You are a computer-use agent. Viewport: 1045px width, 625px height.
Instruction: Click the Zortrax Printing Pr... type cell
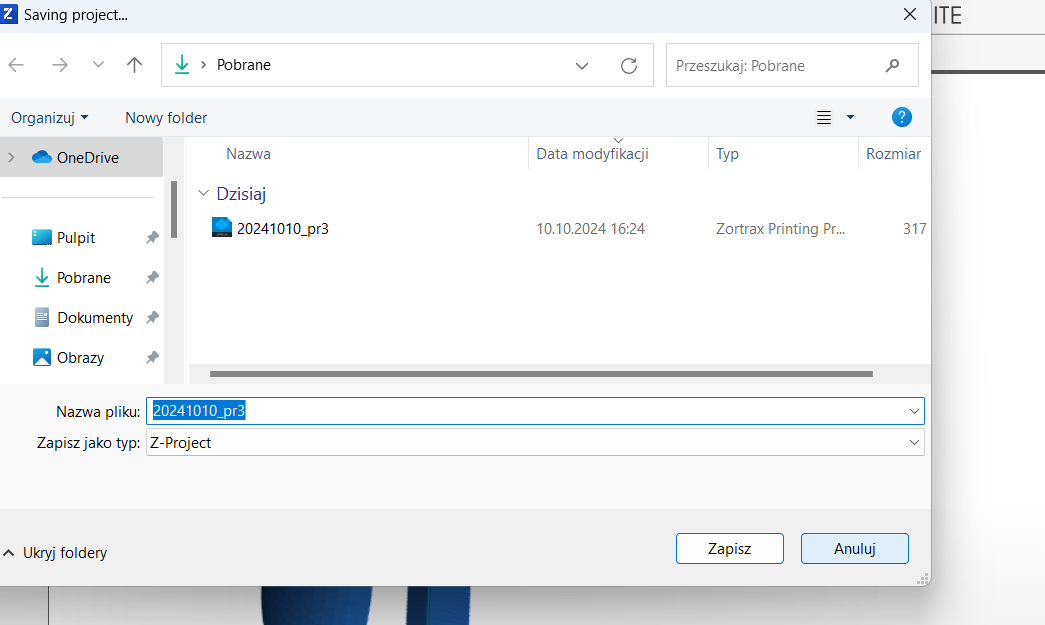pos(780,229)
